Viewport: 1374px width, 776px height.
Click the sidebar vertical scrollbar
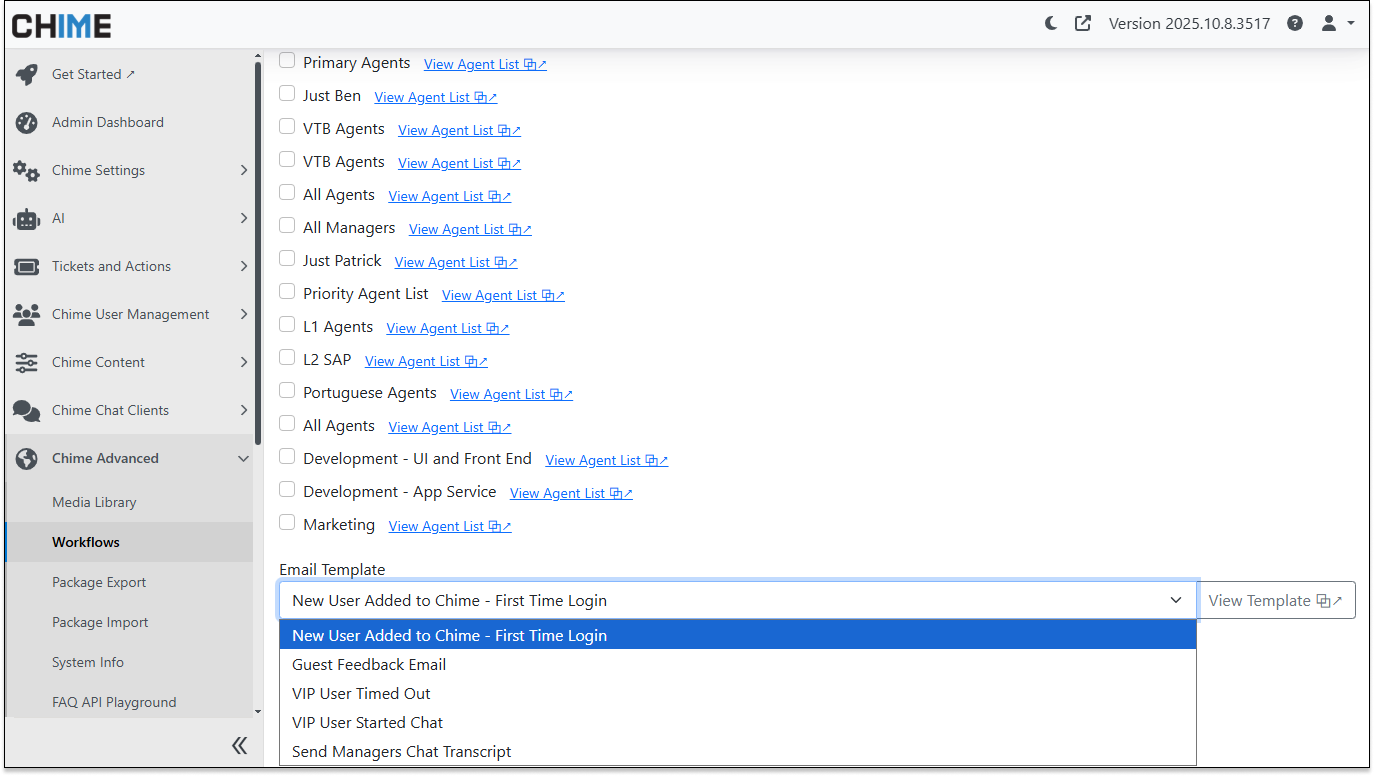[258, 250]
